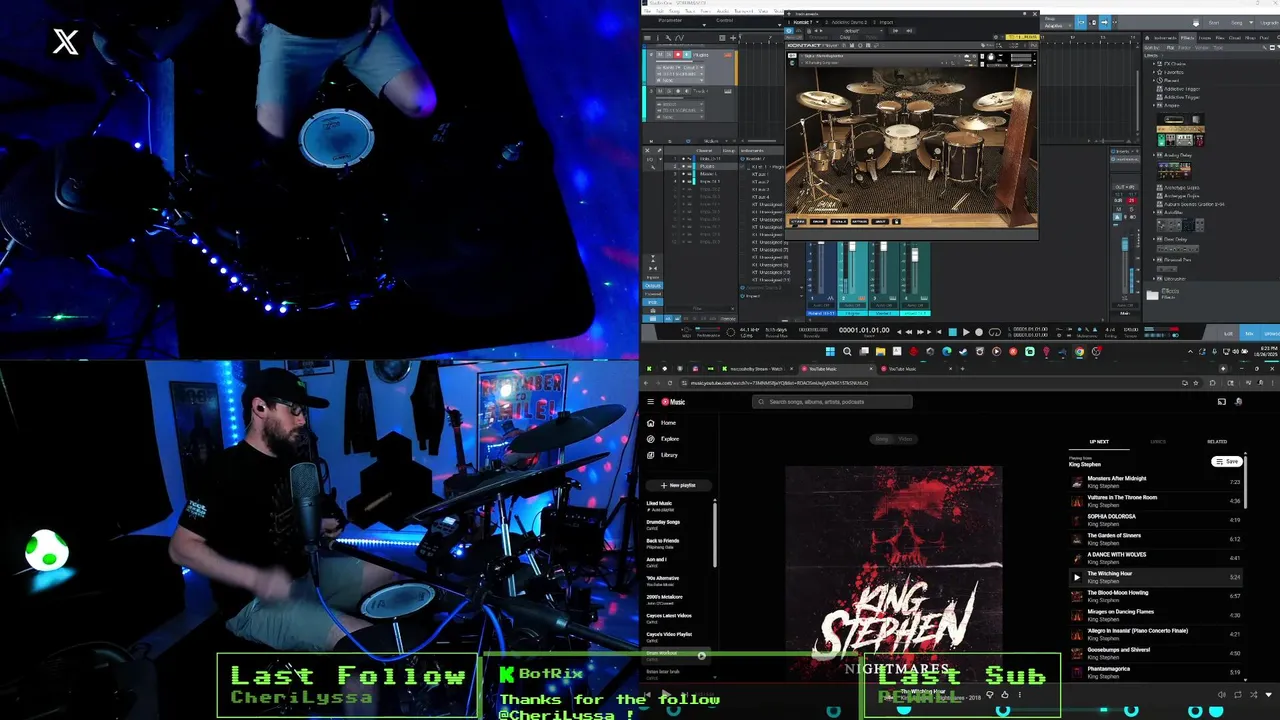
Task: Click the volume icon in the player bar
Action: click(1221, 695)
